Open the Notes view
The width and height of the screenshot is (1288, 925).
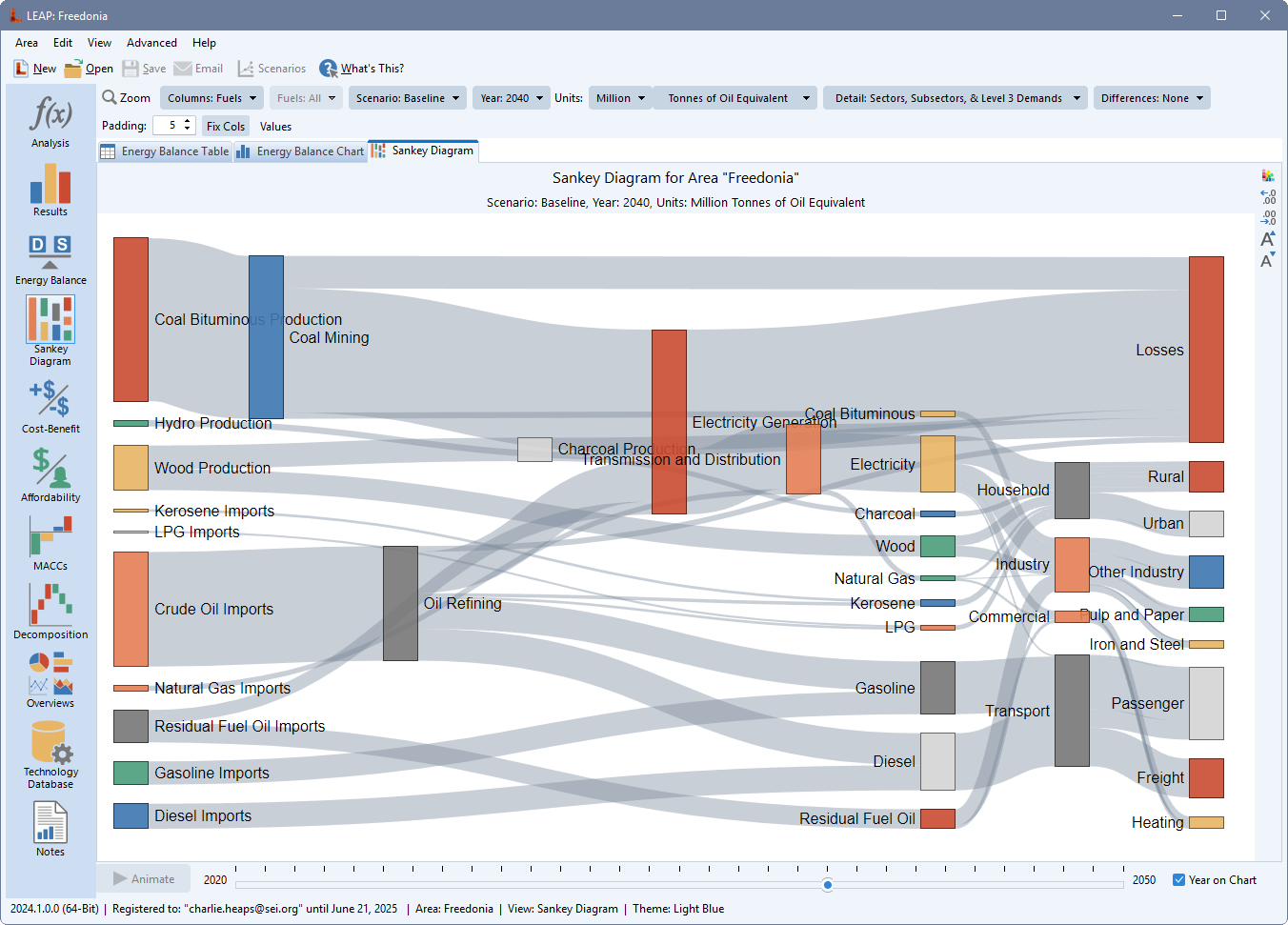(50, 828)
